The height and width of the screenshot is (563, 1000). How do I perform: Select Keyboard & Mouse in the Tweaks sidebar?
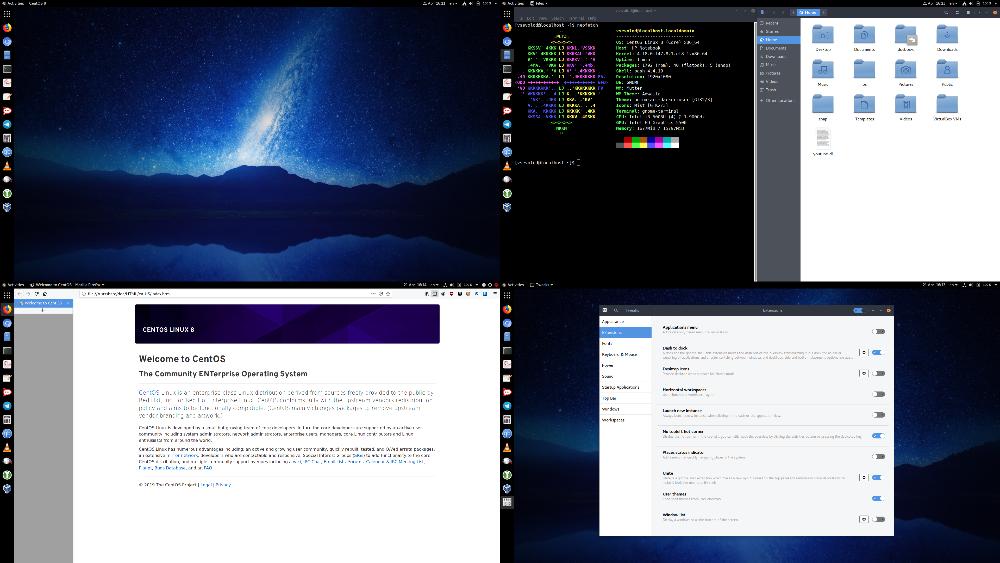(626, 355)
